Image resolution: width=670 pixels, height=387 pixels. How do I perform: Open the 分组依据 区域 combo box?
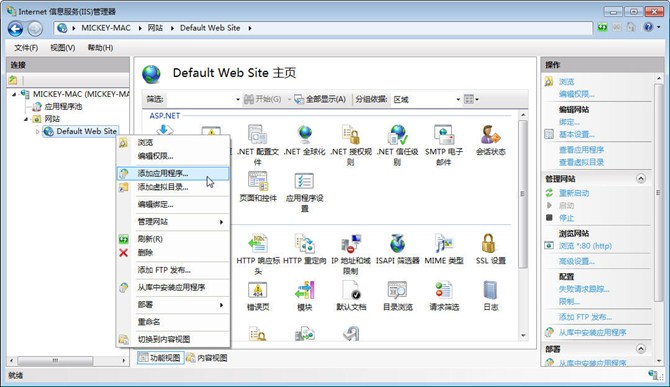pos(426,100)
